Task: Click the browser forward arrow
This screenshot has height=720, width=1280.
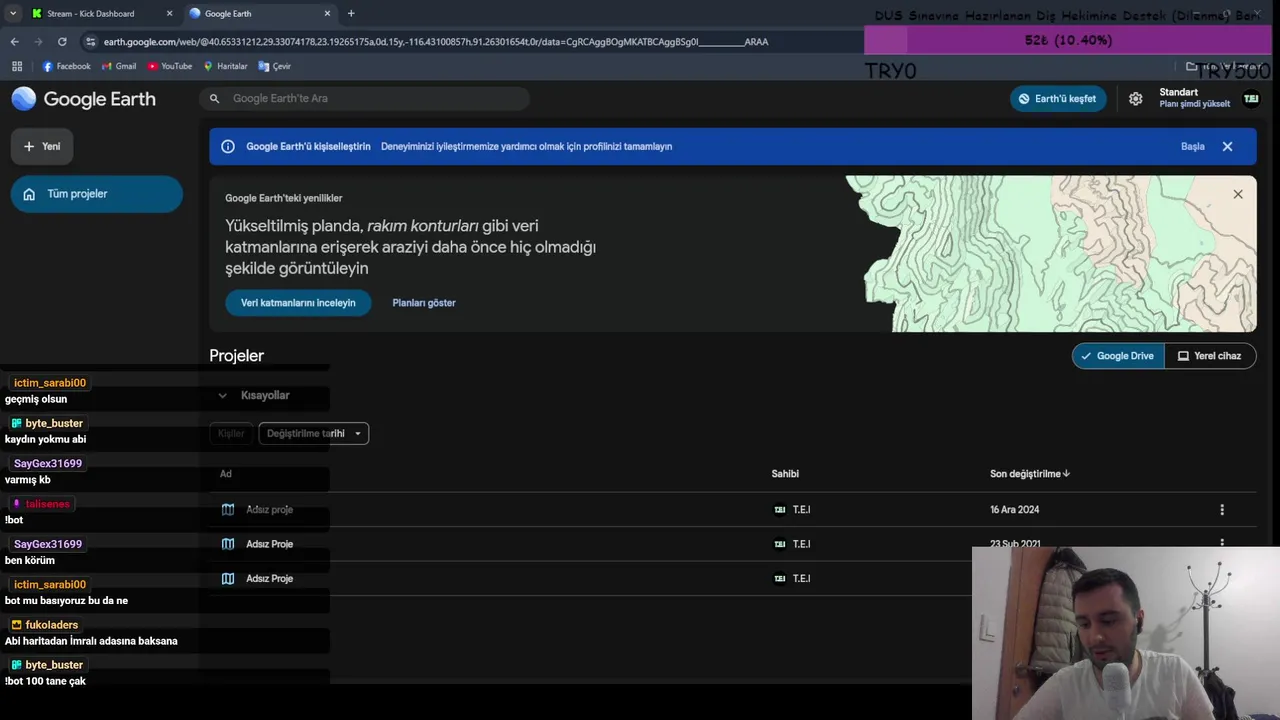Action: click(x=38, y=42)
